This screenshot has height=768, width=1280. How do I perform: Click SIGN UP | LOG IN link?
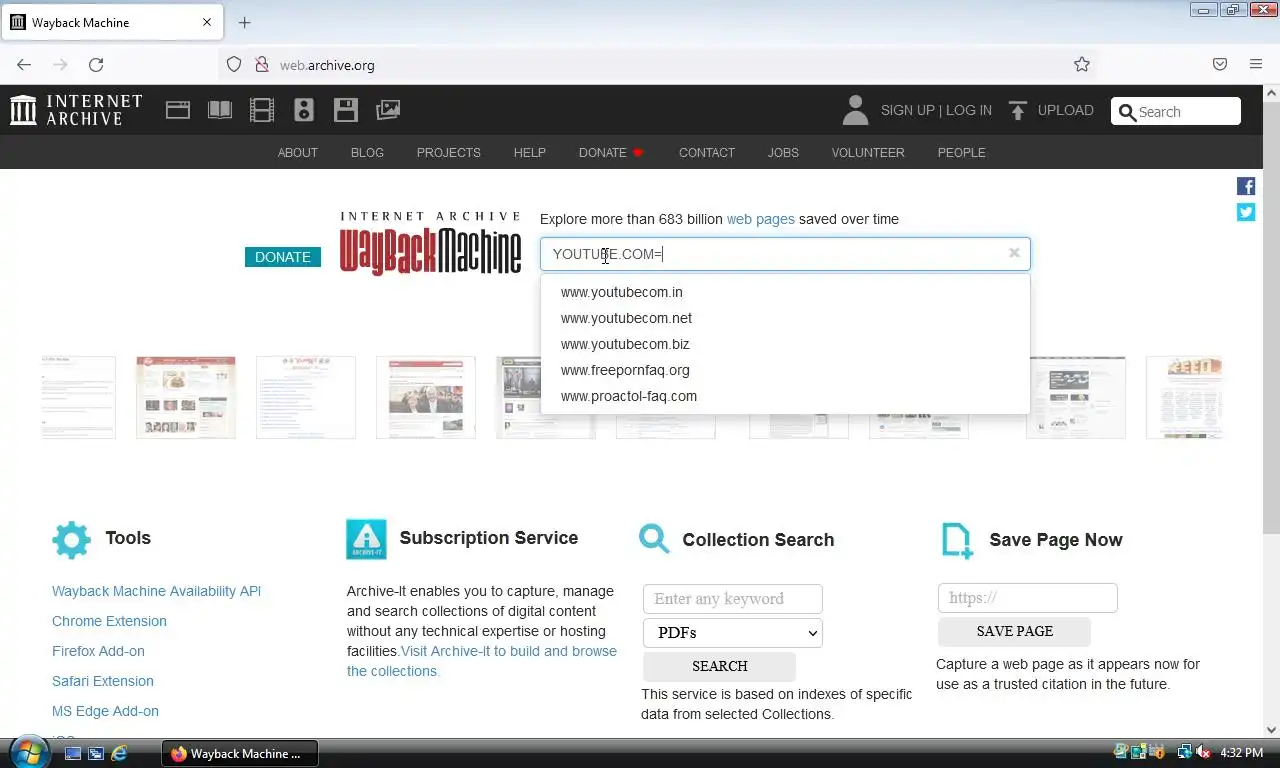(936, 110)
